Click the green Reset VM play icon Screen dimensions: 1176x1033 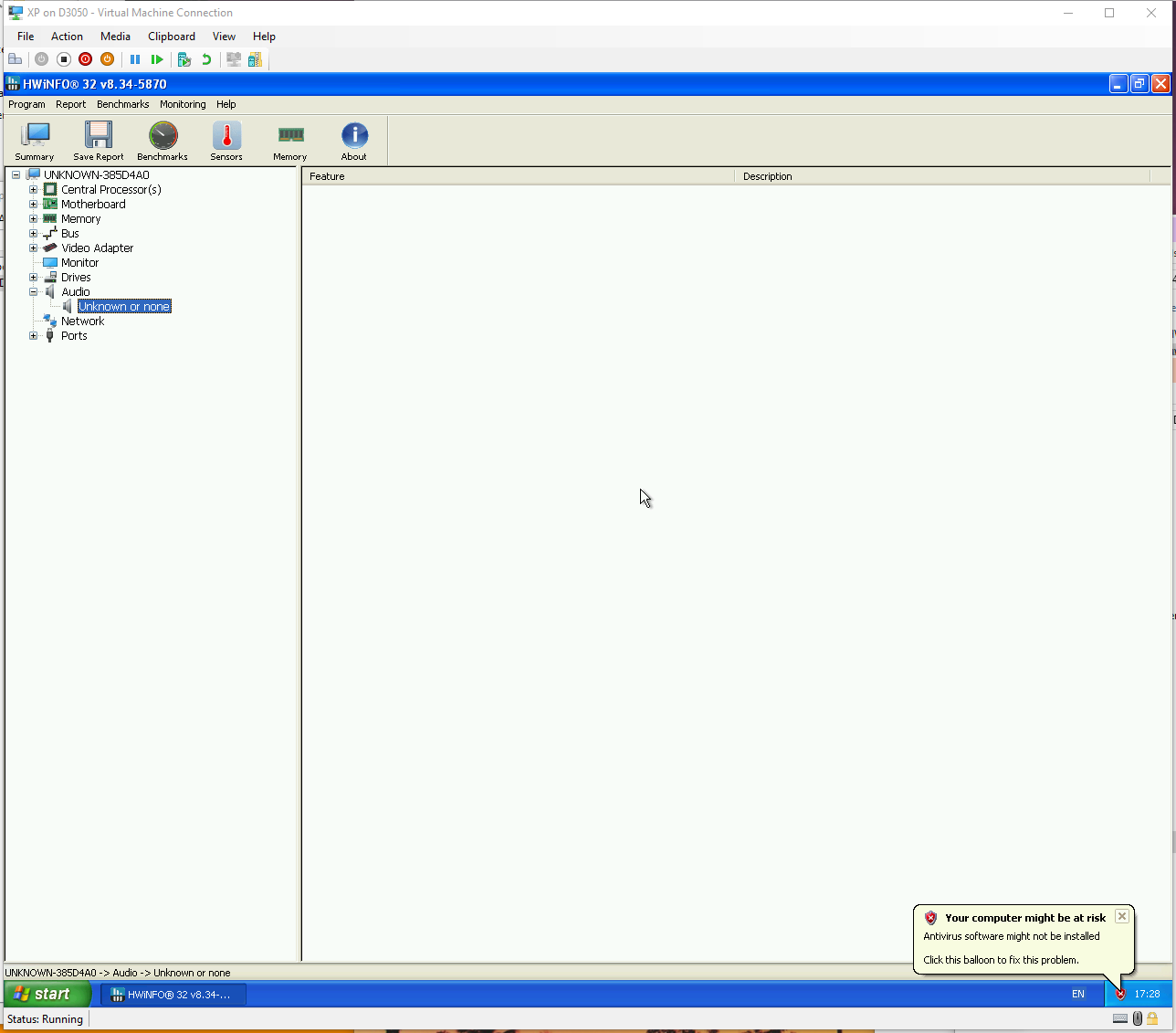coord(157,59)
